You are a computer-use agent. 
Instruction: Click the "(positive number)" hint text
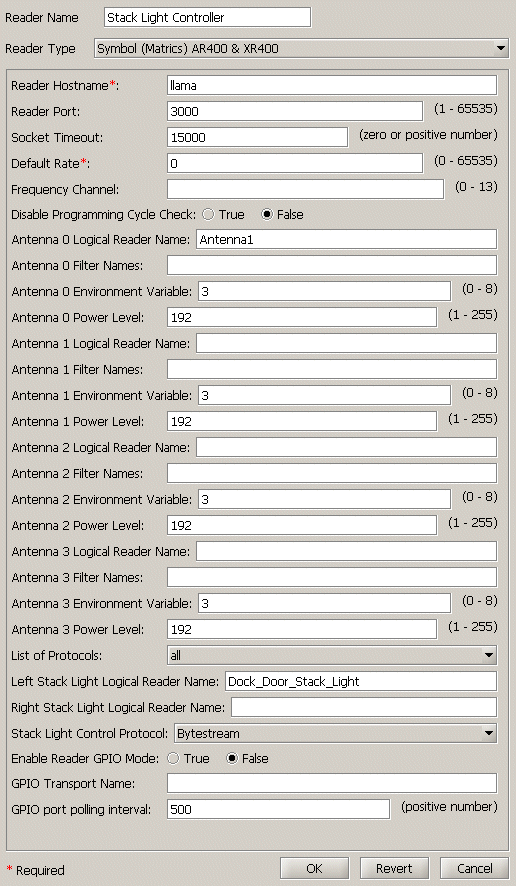pyautogui.click(x=449, y=806)
